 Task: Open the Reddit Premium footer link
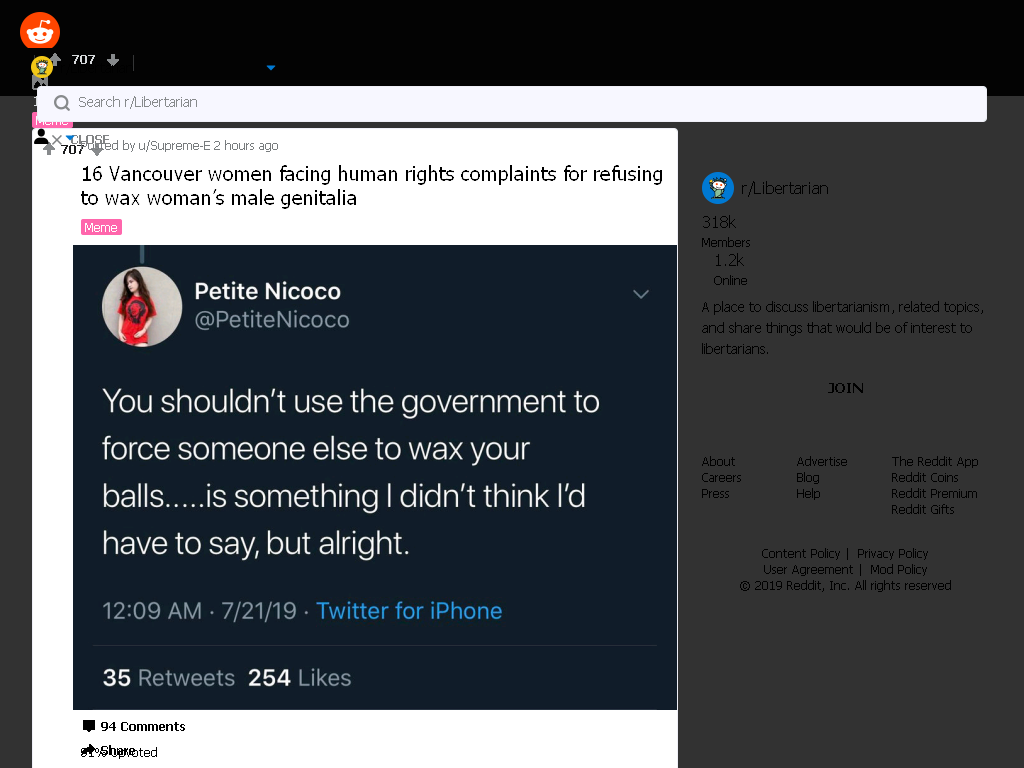pyautogui.click(x=934, y=494)
